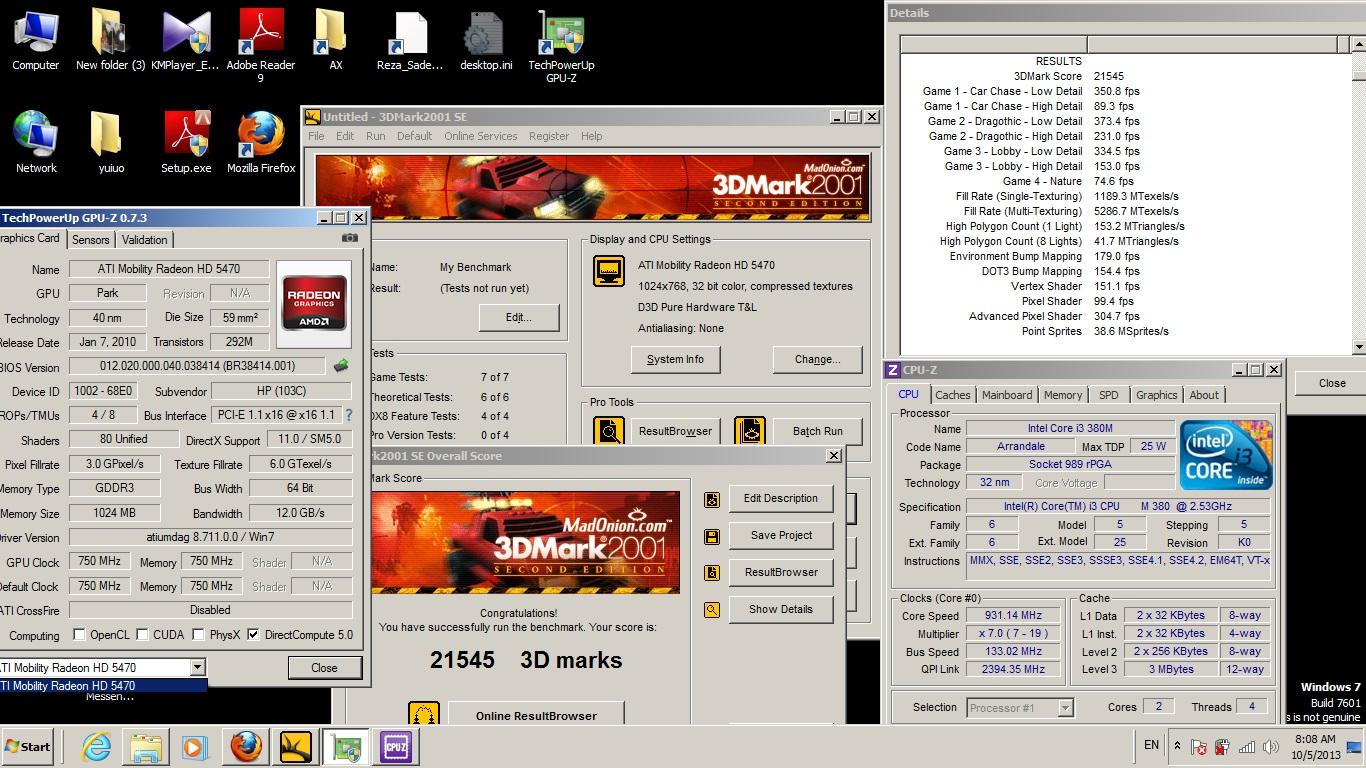Click the Close button in GPU-Z

point(324,668)
